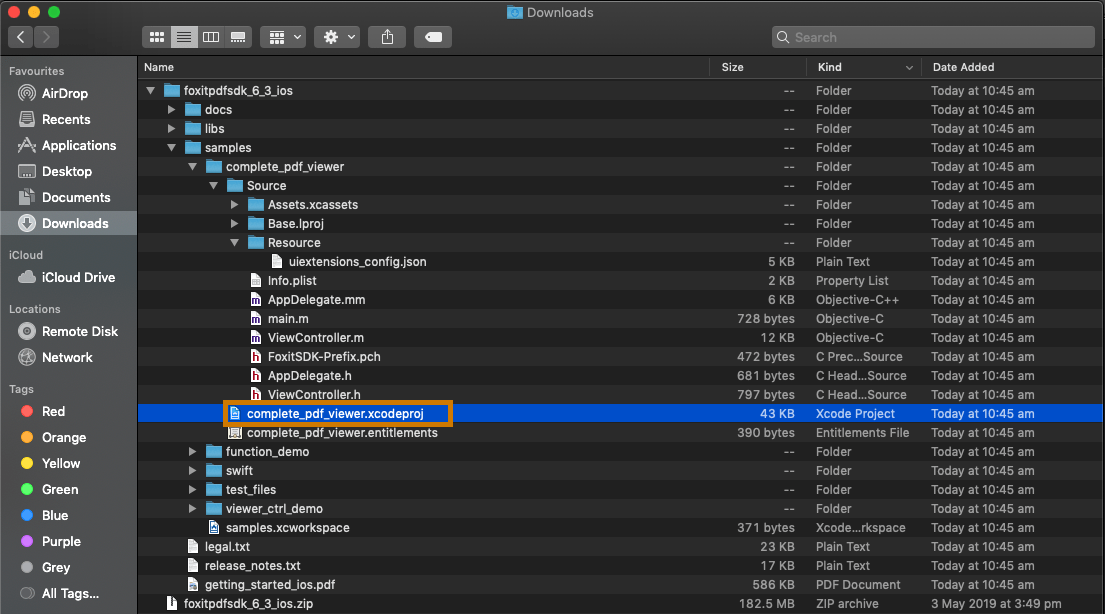Select the main.m file
Image resolution: width=1105 pixels, height=614 pixels.
pyautogui.click(x=620, y=319)
